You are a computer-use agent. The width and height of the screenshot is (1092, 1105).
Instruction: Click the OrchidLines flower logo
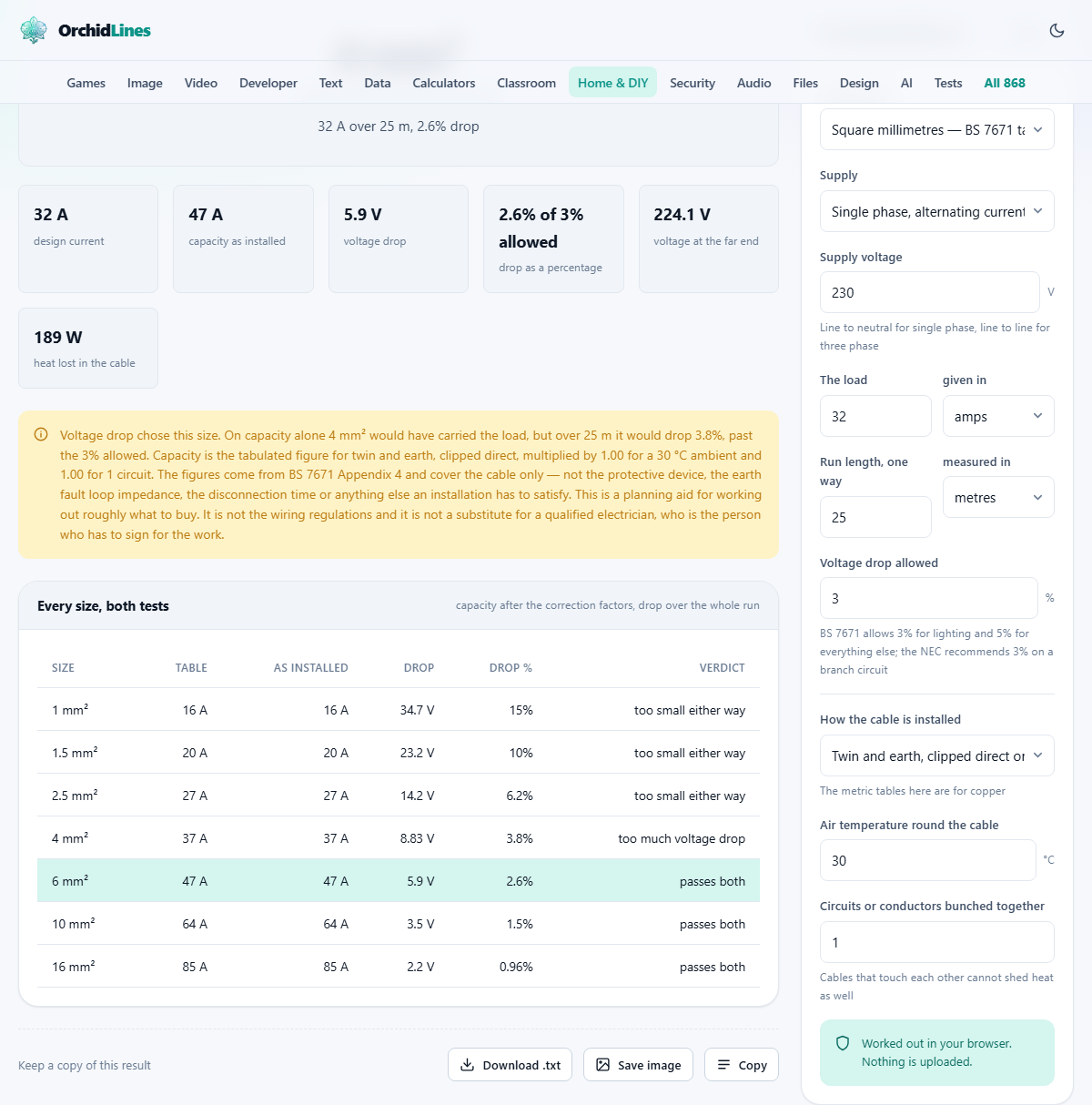[34, 30]
